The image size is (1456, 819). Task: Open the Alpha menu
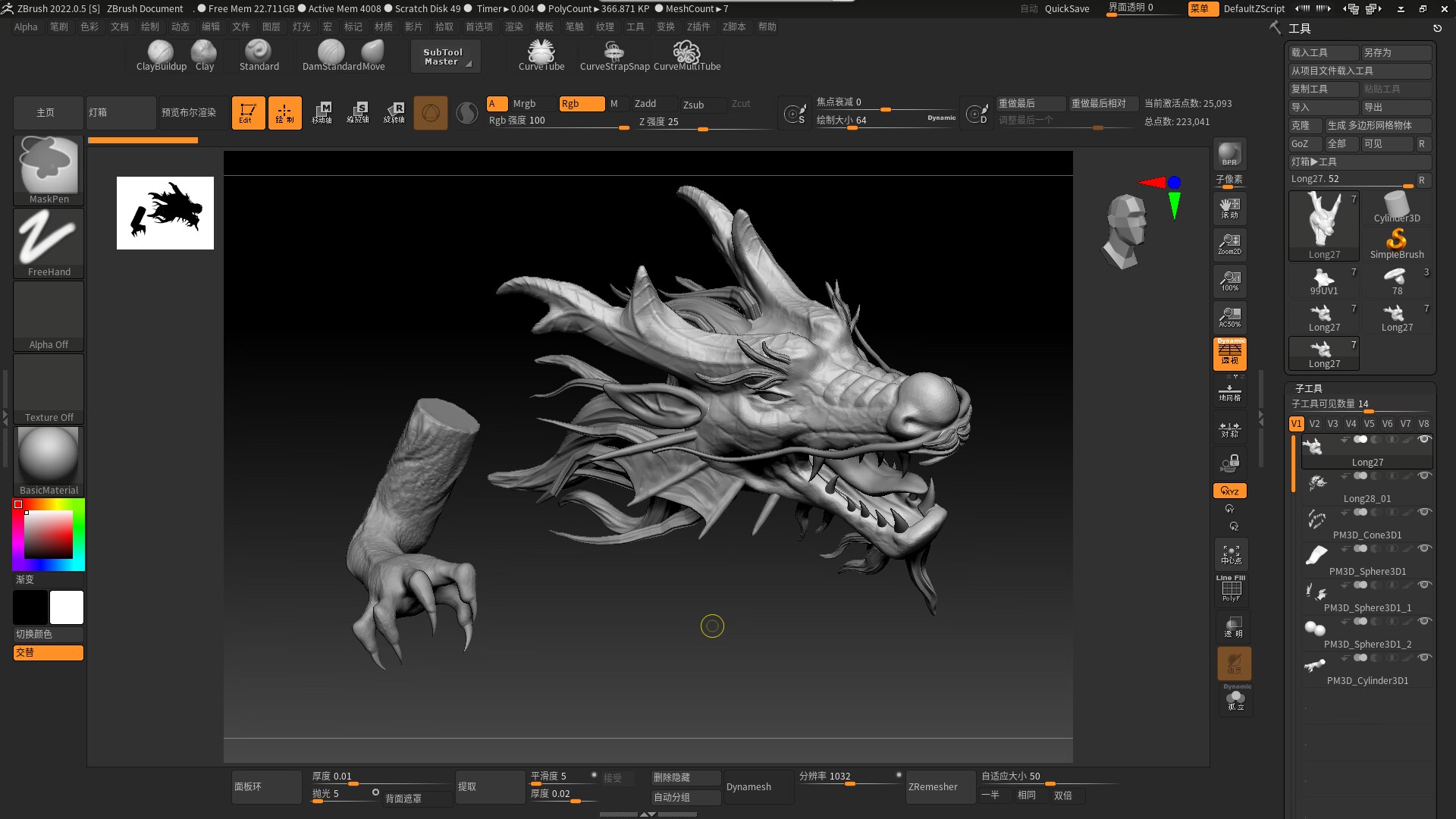coord(26,27)
